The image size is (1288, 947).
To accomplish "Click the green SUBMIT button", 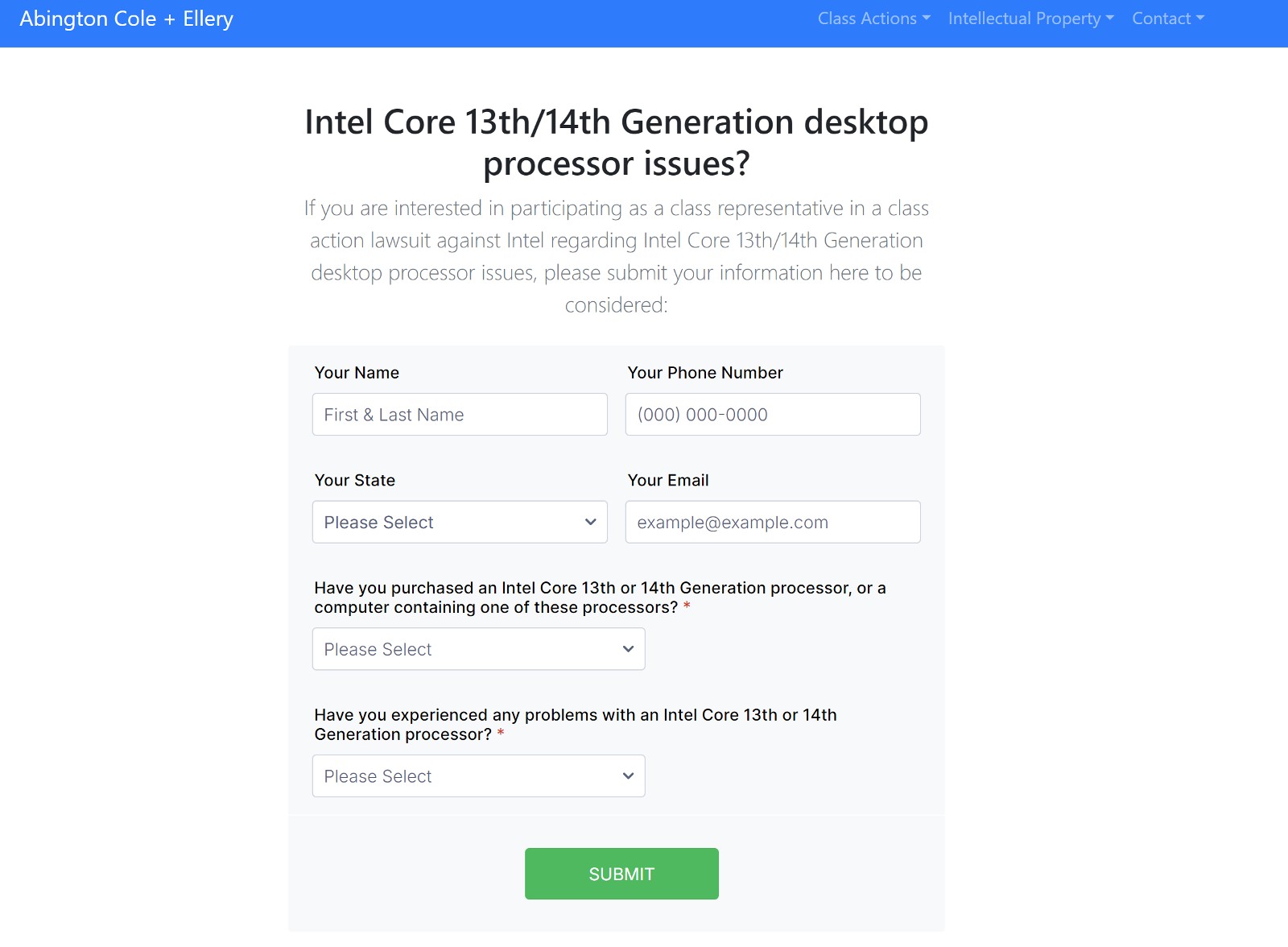I will [621, 874].
